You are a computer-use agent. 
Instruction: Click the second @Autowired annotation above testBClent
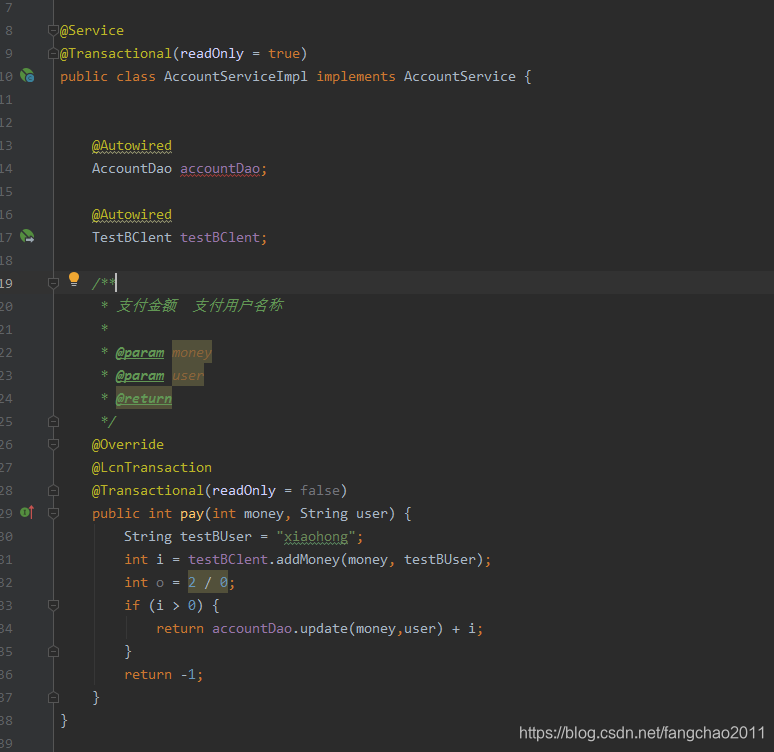[x=132, y=215]
